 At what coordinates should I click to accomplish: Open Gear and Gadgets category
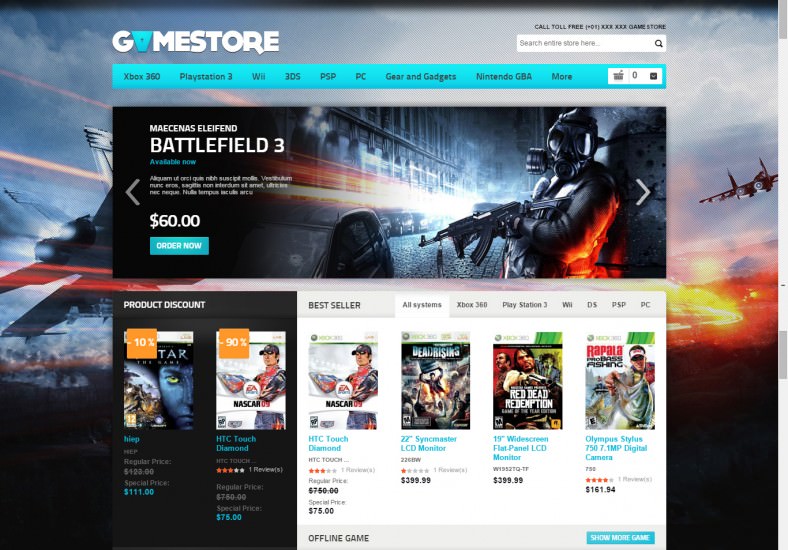coord(421,76)
